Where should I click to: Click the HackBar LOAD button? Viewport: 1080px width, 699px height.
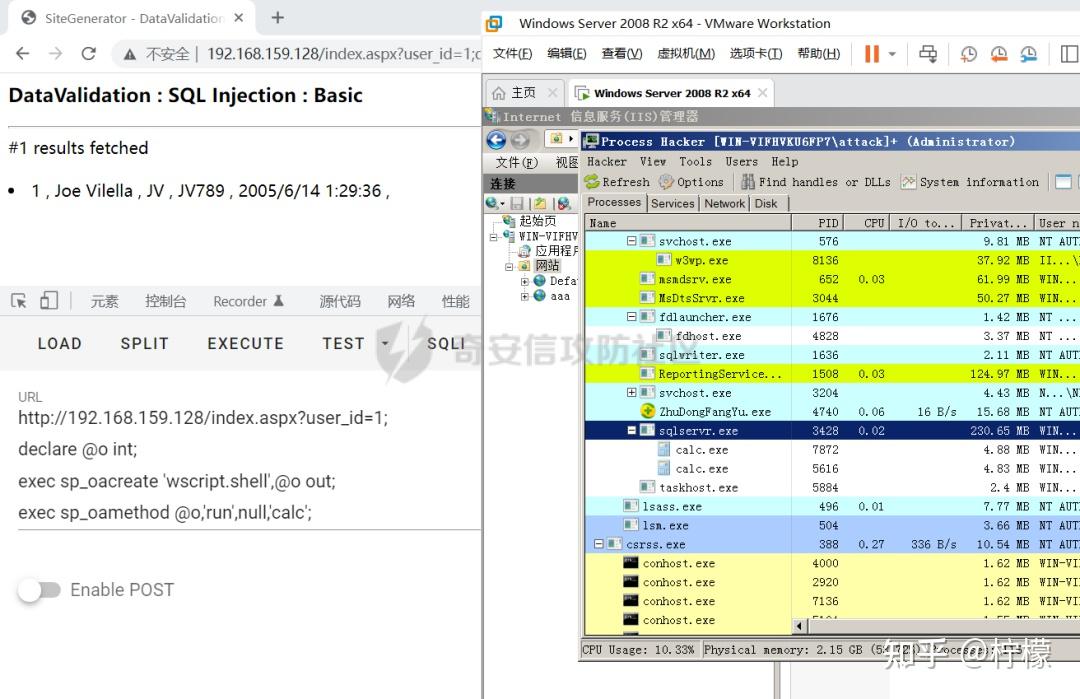pyautogui.click(x=60, y=343)
